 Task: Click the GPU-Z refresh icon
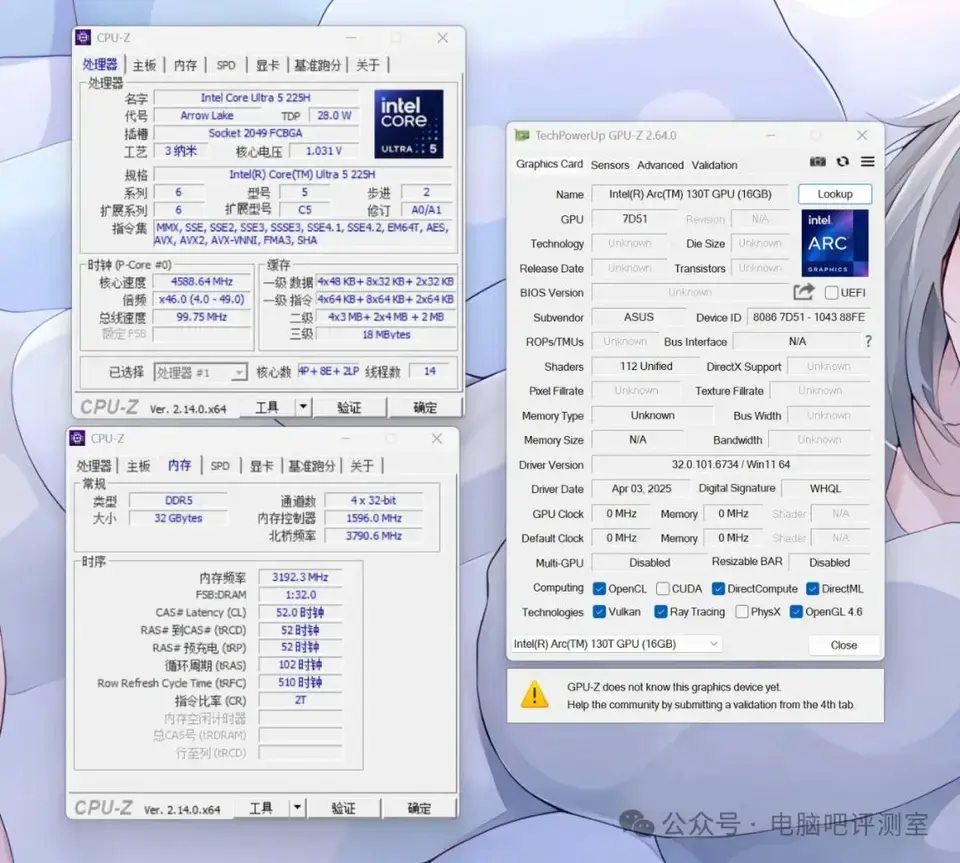click(x=843, y=162)
